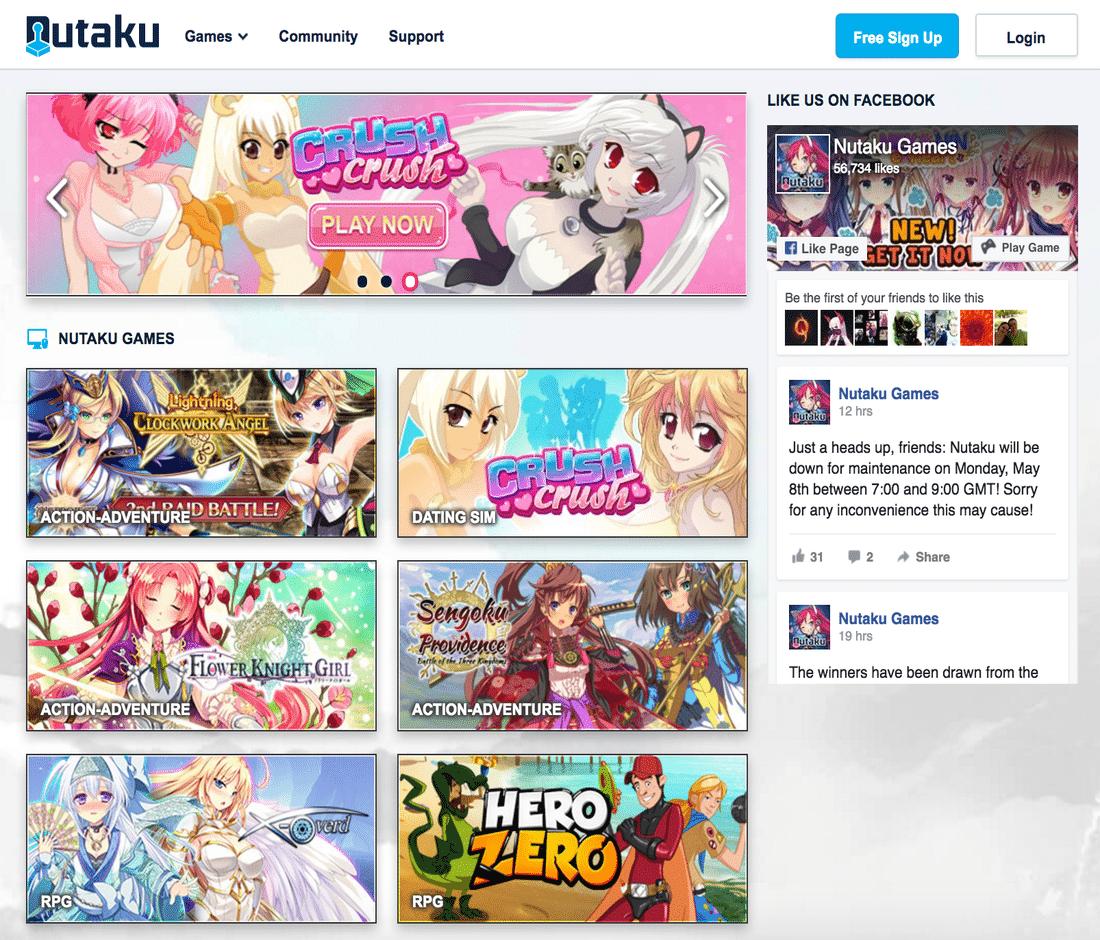Advance carousel with the right arrow
Image resolution: width=1100 pixels, height=940 pixels.
click(715, 198)
